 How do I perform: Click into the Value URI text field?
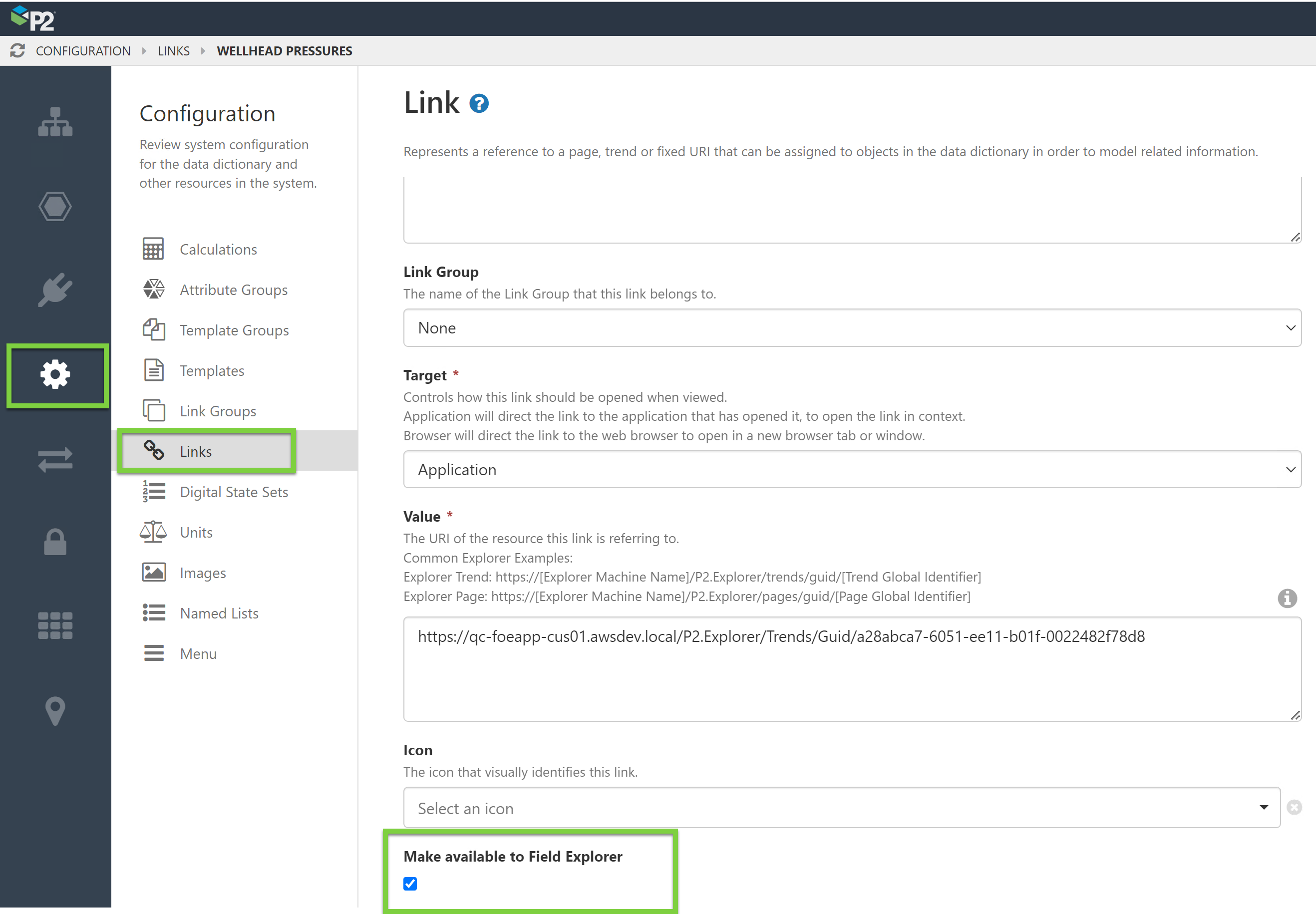tap(852, 669)
